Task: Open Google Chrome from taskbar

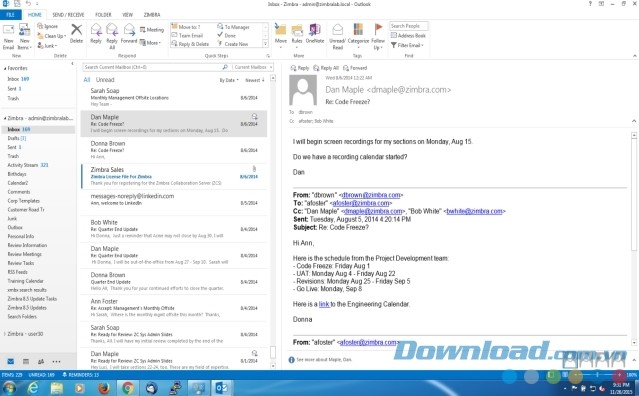Action: 128,388
